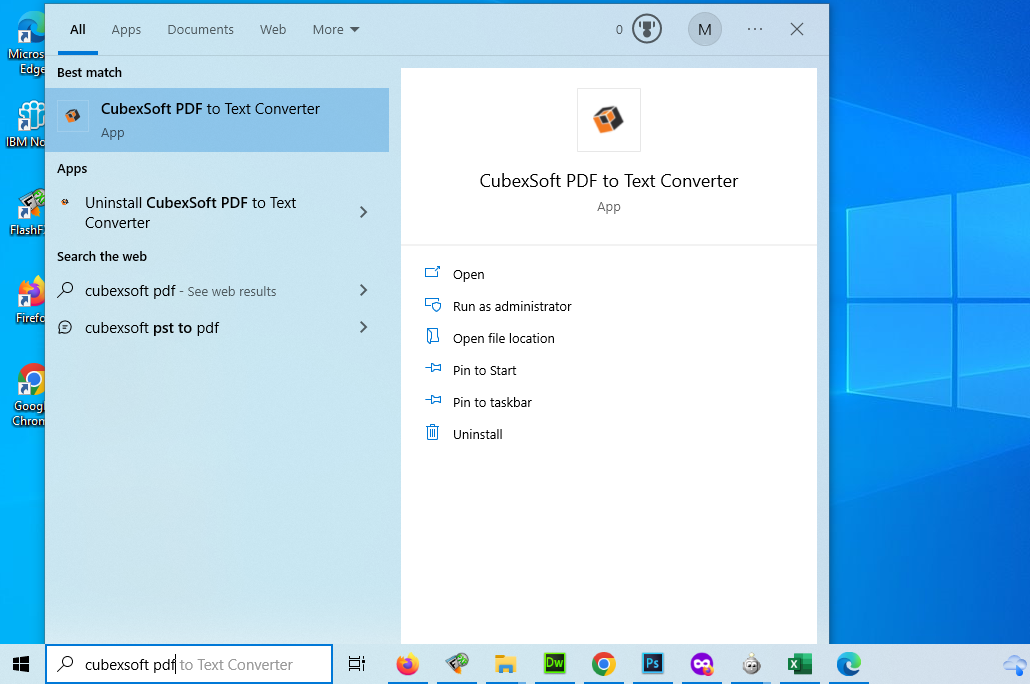Choose Uninstall in the app actions list
The width and height of the screenshot is (1030, 684).
click(478, 434)
